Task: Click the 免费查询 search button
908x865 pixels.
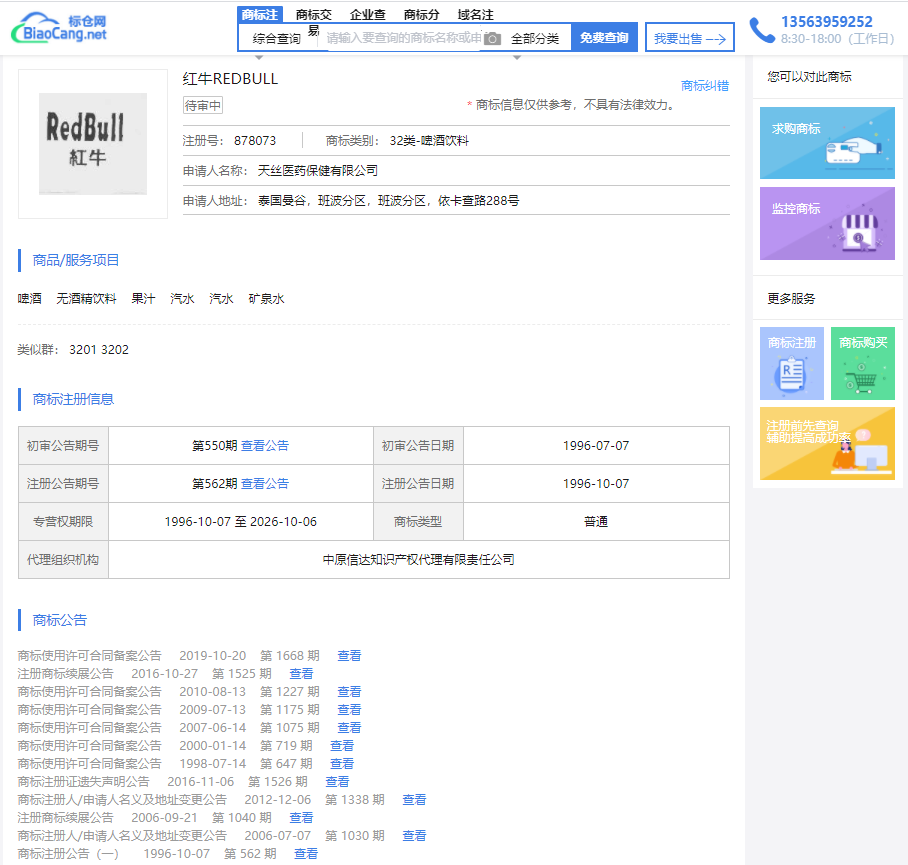Action: click(604, 38)
